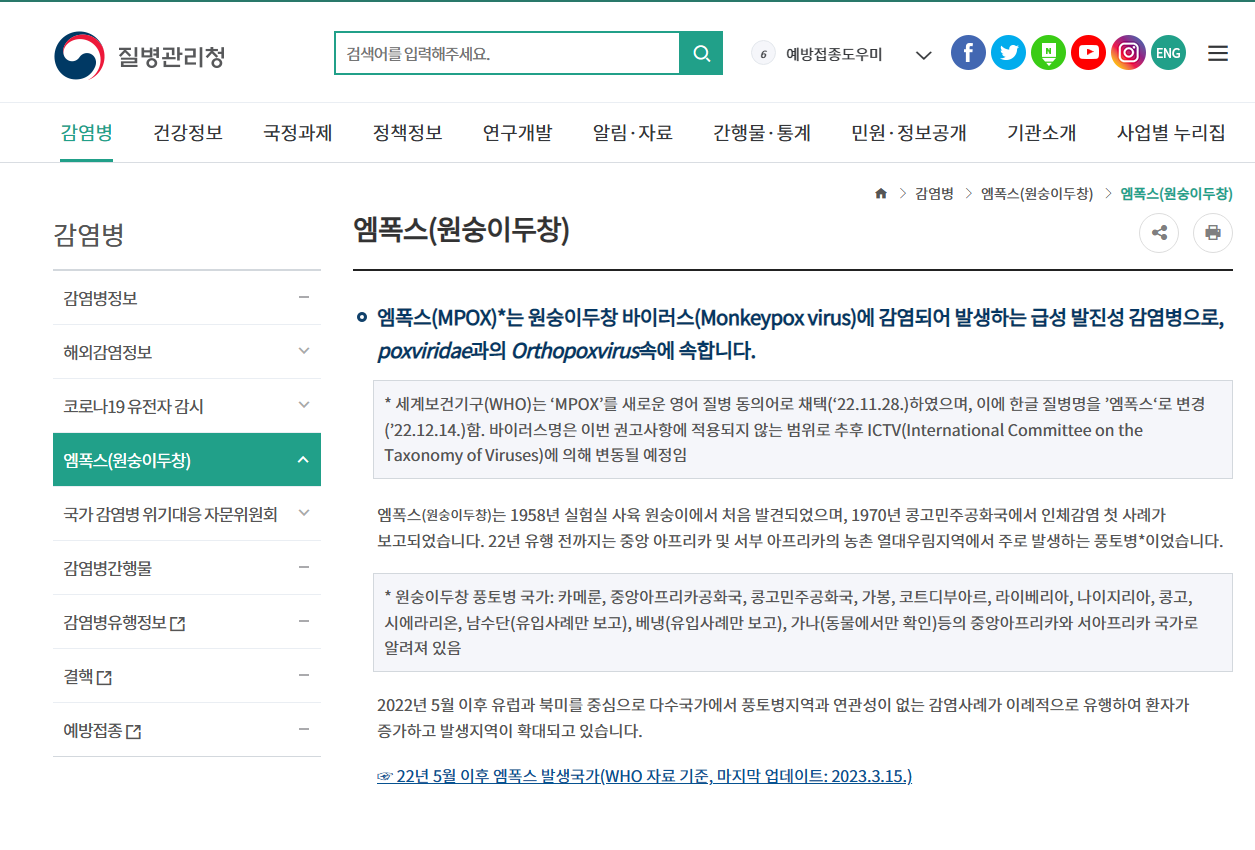Viewport: 1255px width, 850px height.
Task: Click external link icon beside 예방접종
Action: 133,732
